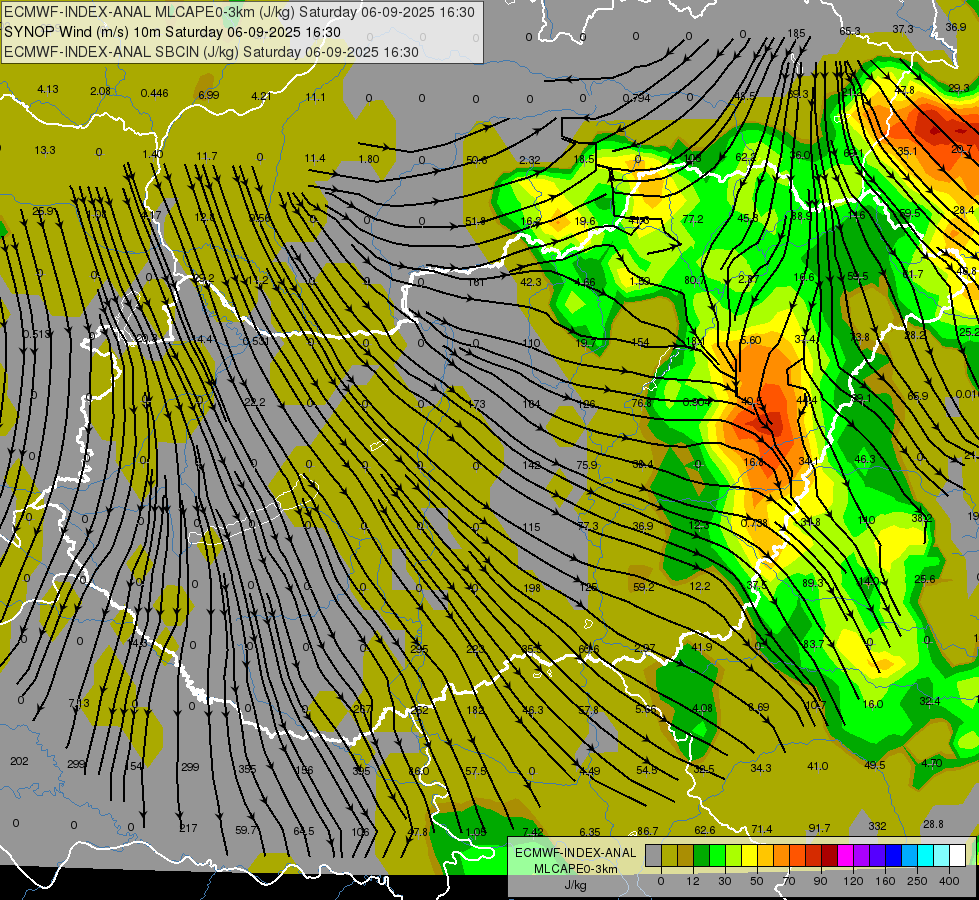Click the map value 28.8

(x=933, y=824)
